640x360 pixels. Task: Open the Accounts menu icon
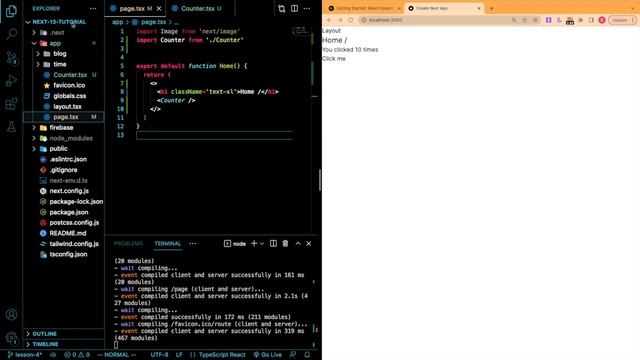(11, 315)
